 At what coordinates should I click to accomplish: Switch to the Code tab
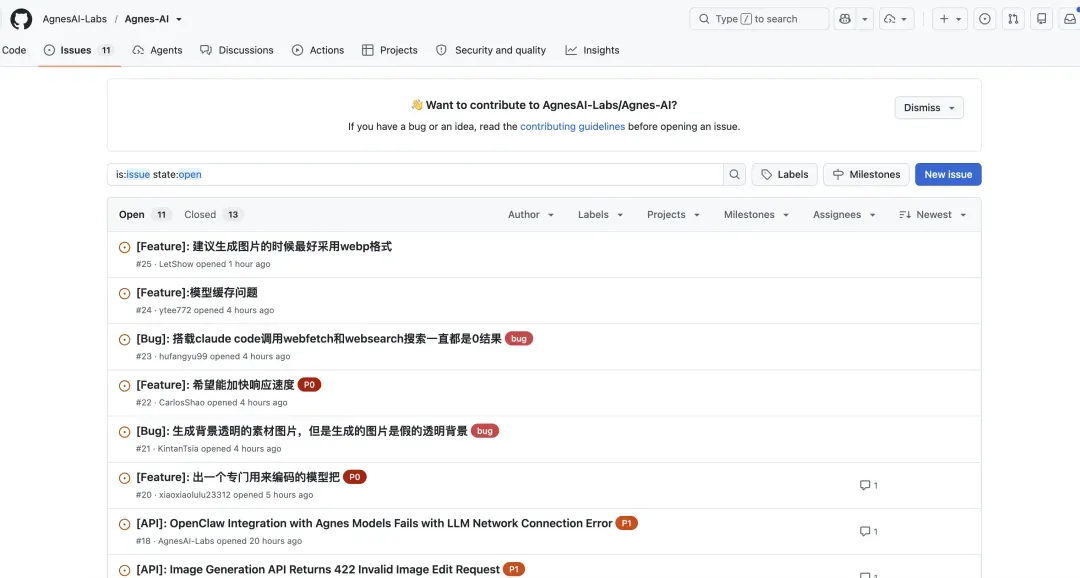pos(14,50)
